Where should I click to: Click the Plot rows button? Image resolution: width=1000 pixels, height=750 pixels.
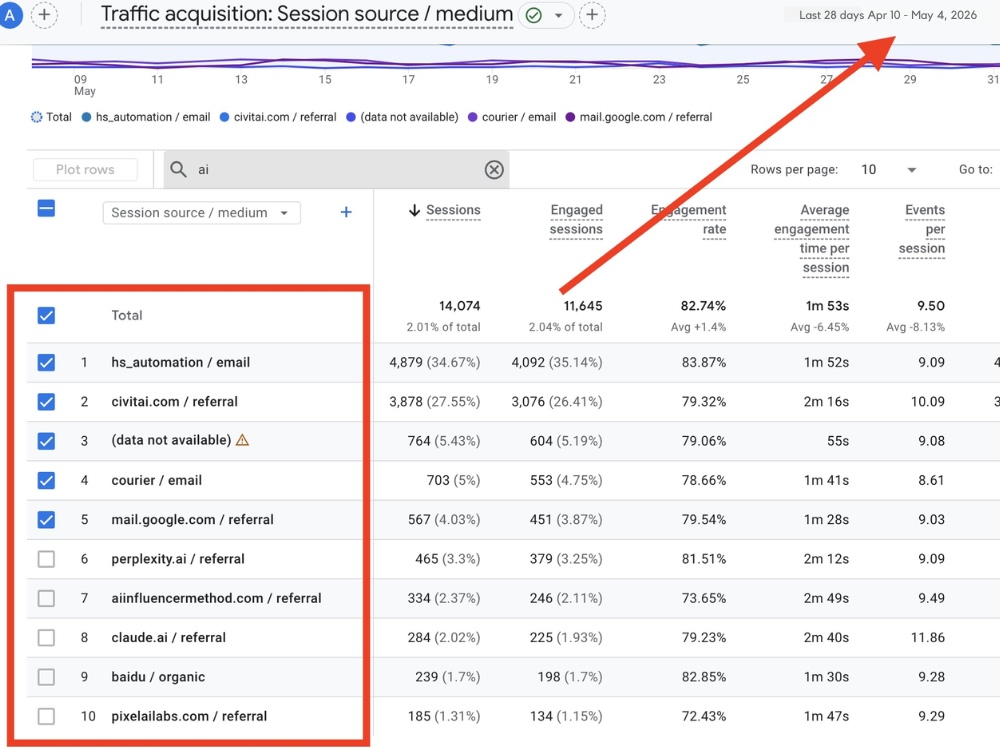coord(85,170)
